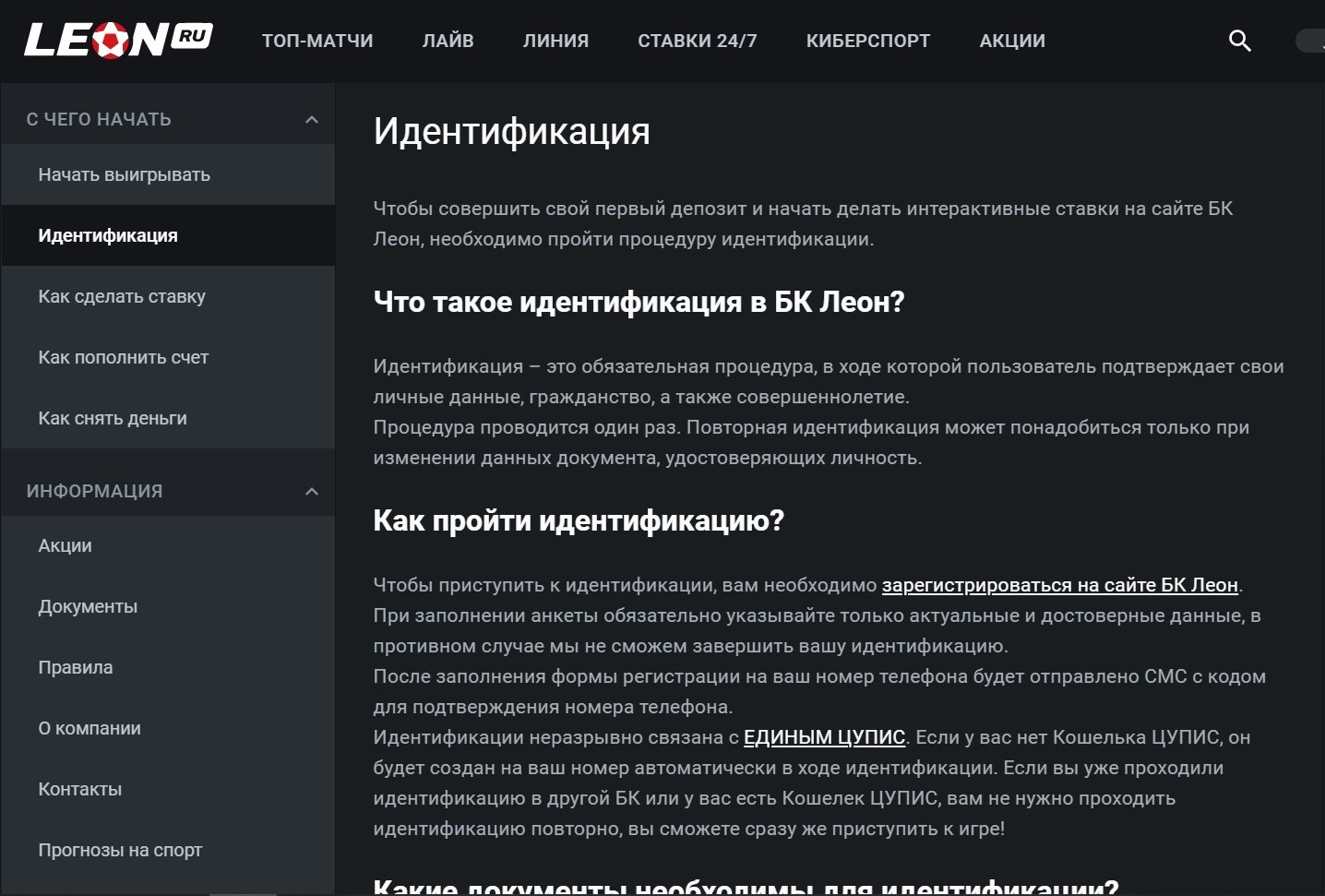Viewport: 1325px width, 896px height.
Task: Open the Правила sidebar item
Action: [x=168, y=667]
